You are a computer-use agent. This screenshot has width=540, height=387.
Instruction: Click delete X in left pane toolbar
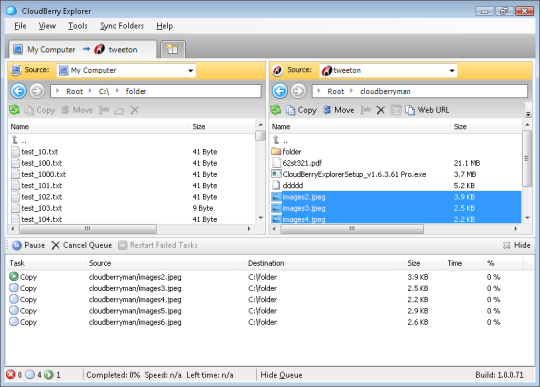(134, 110)
